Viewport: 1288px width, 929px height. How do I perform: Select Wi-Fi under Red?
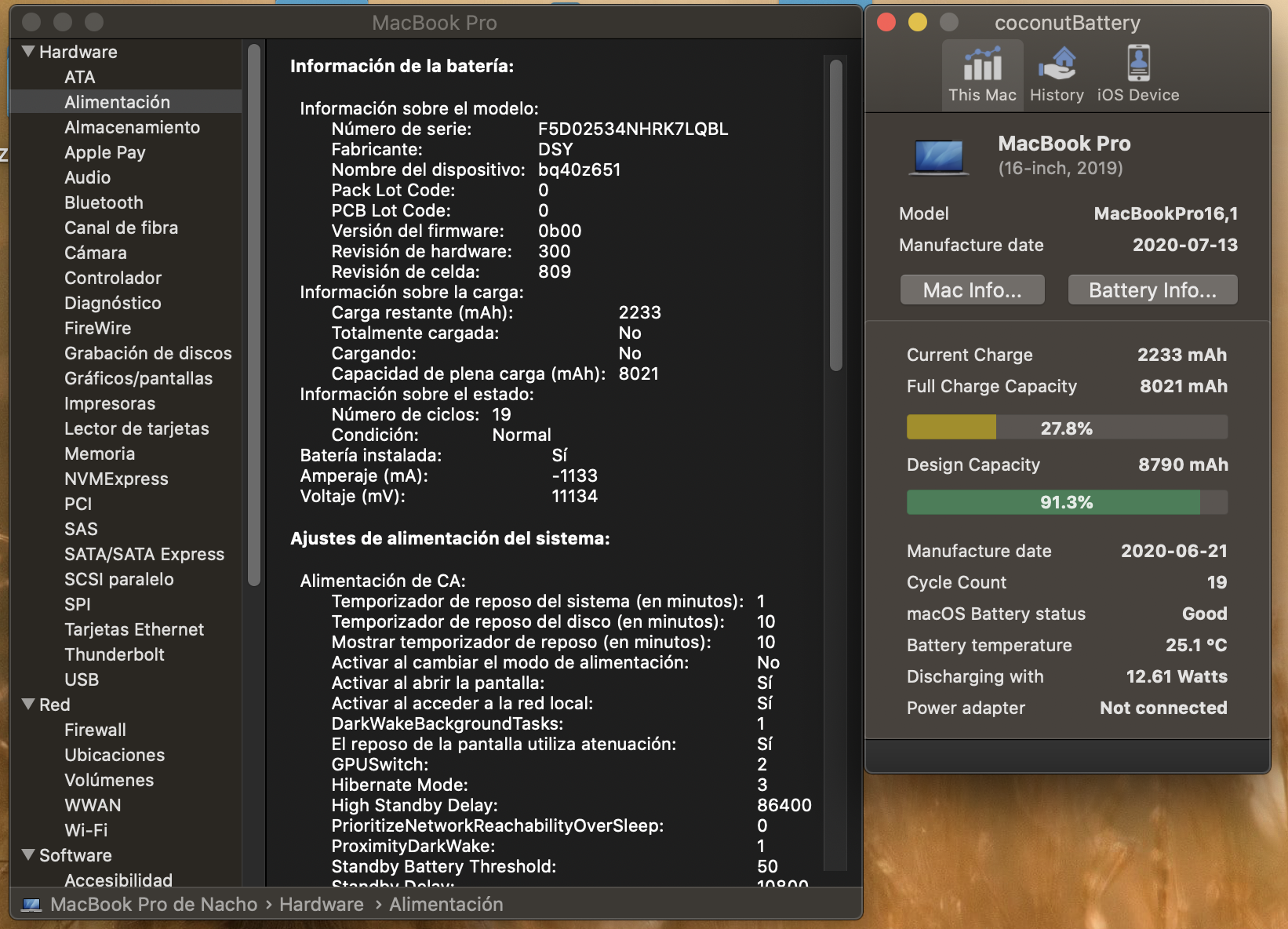point(86,830)
